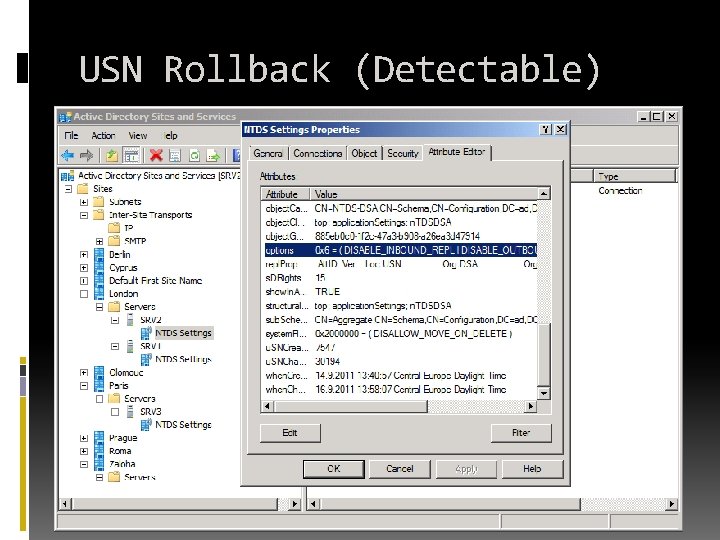Click the SMTP folder icon
The image size is (720, 540).
[114, 241]
